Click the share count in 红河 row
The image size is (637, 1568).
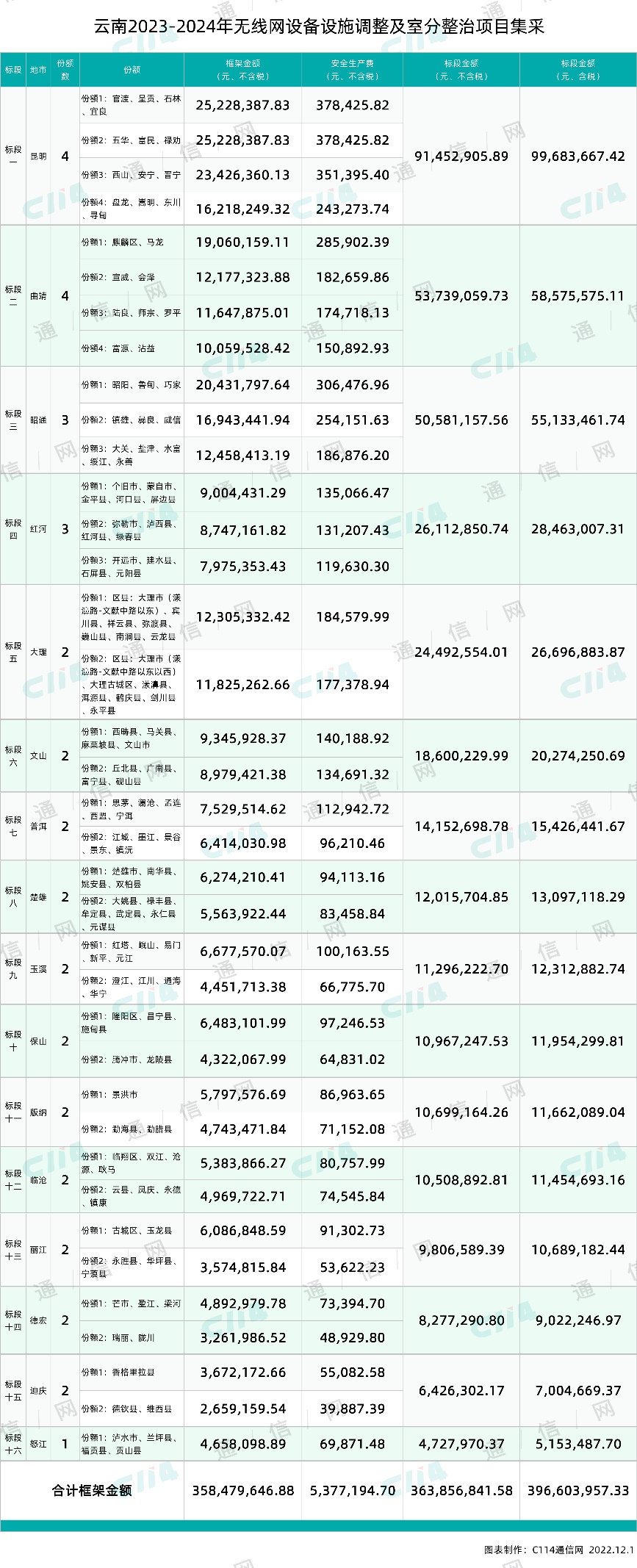point(65,529)
